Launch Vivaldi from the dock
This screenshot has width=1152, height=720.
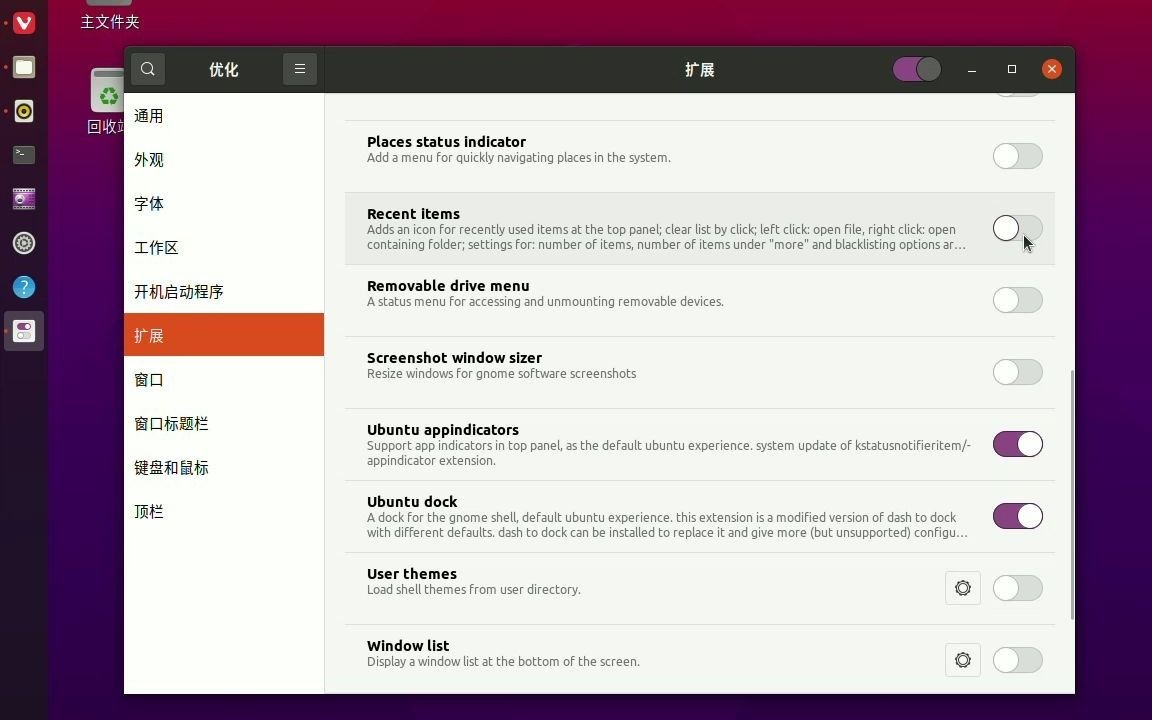pos(24,23)
